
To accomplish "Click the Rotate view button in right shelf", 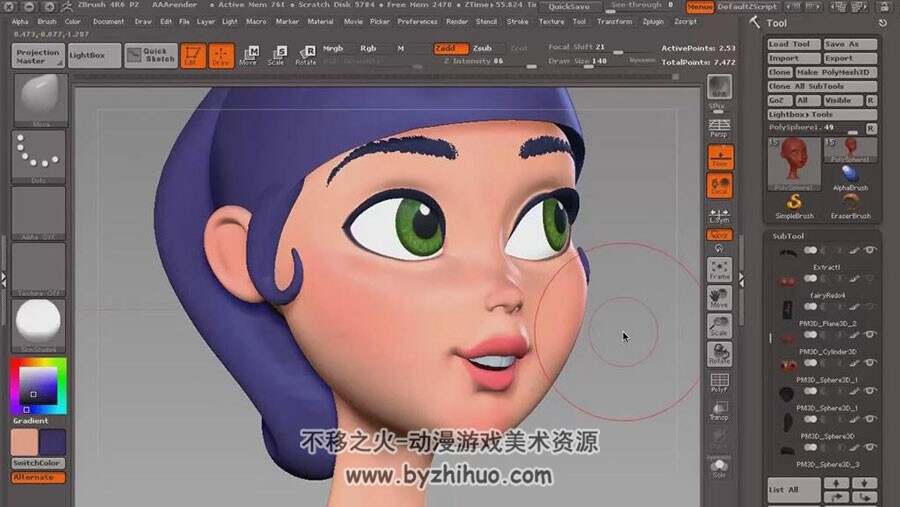I will 719,354.
